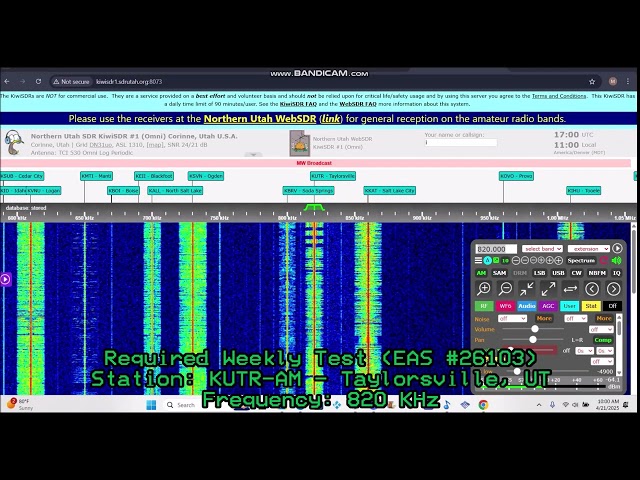640x480 pixels.
Task: Click the taskbar weather widget
Action: click(20, 404)
